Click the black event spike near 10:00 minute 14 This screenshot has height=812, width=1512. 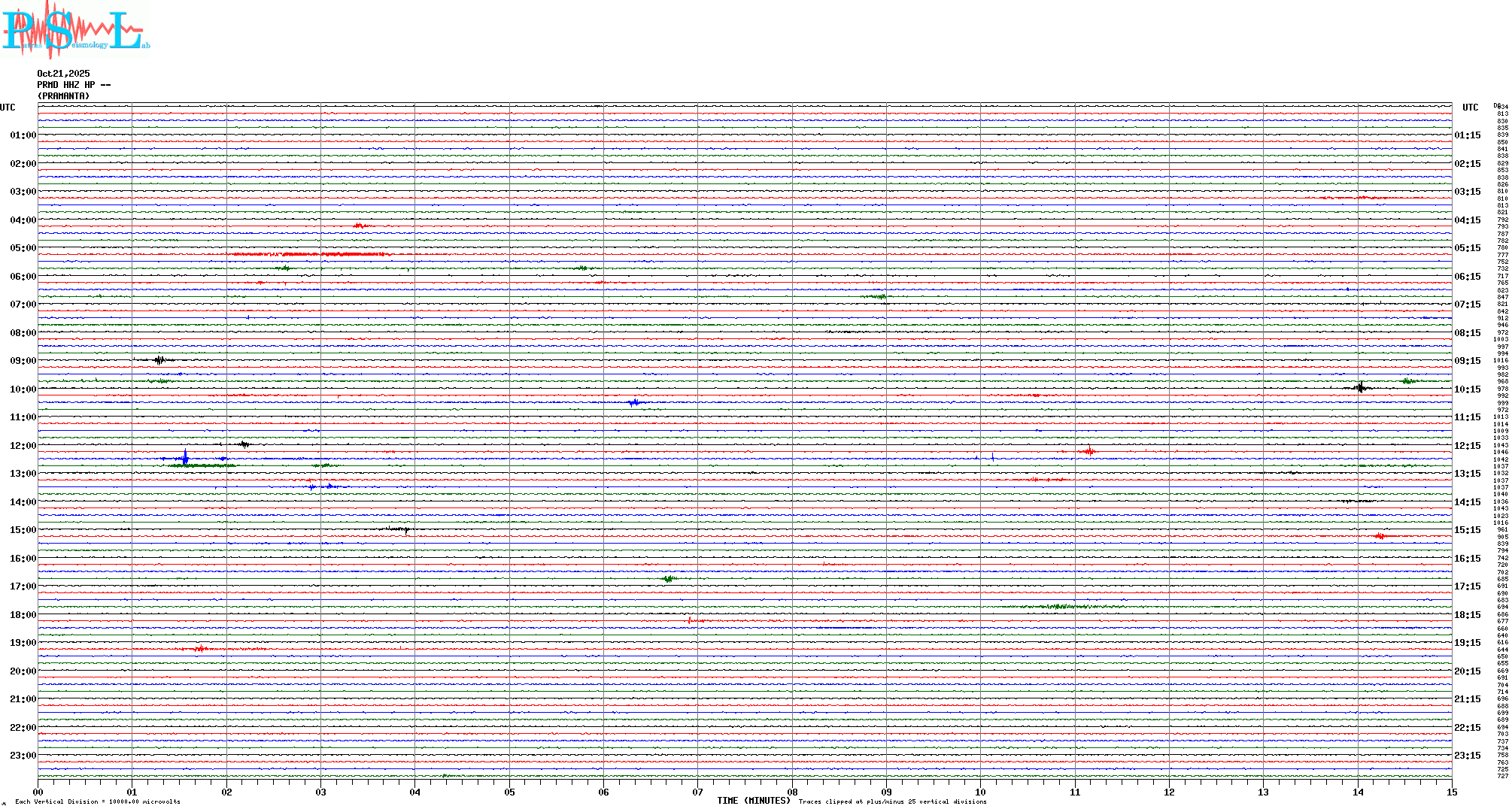pos(1360,387)
